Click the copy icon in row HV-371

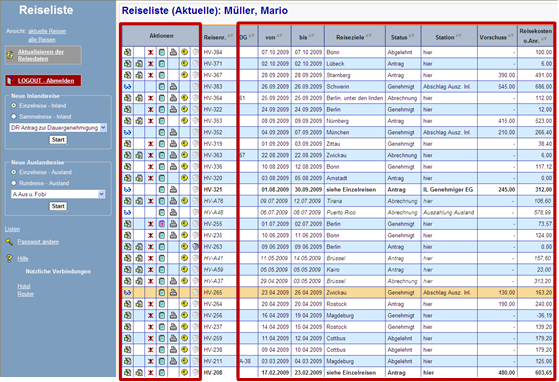pos(139,64)
